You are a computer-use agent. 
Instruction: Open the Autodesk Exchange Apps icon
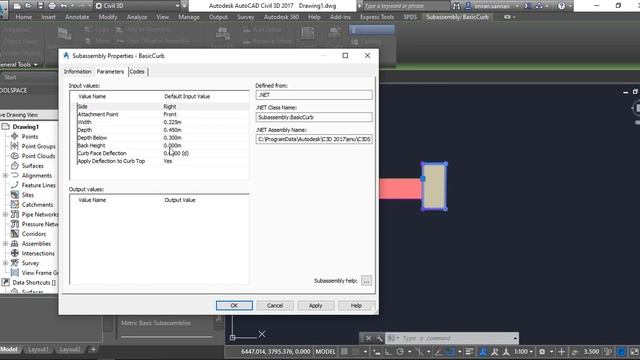528,6
